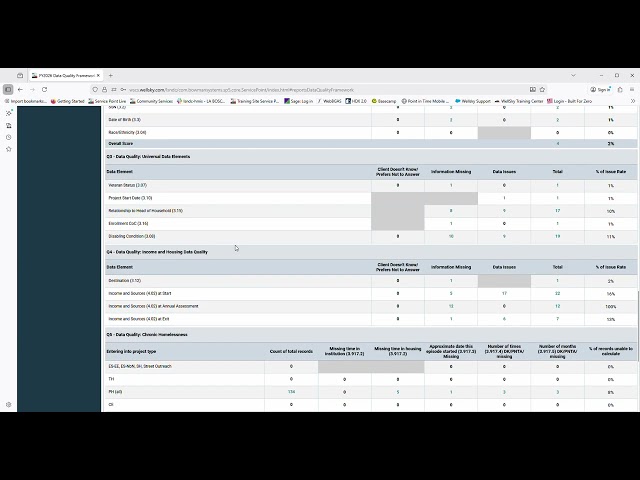Click the site security padlock icon
The image size is (640, 480).
(104, 89)
